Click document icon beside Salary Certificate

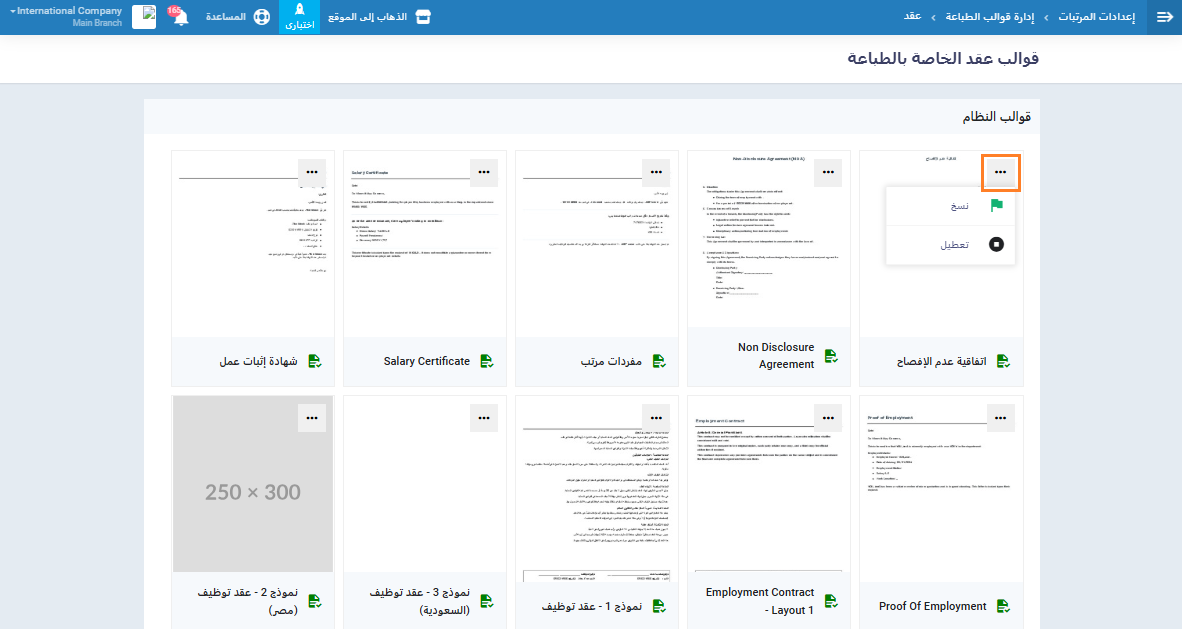click(488, 361)
